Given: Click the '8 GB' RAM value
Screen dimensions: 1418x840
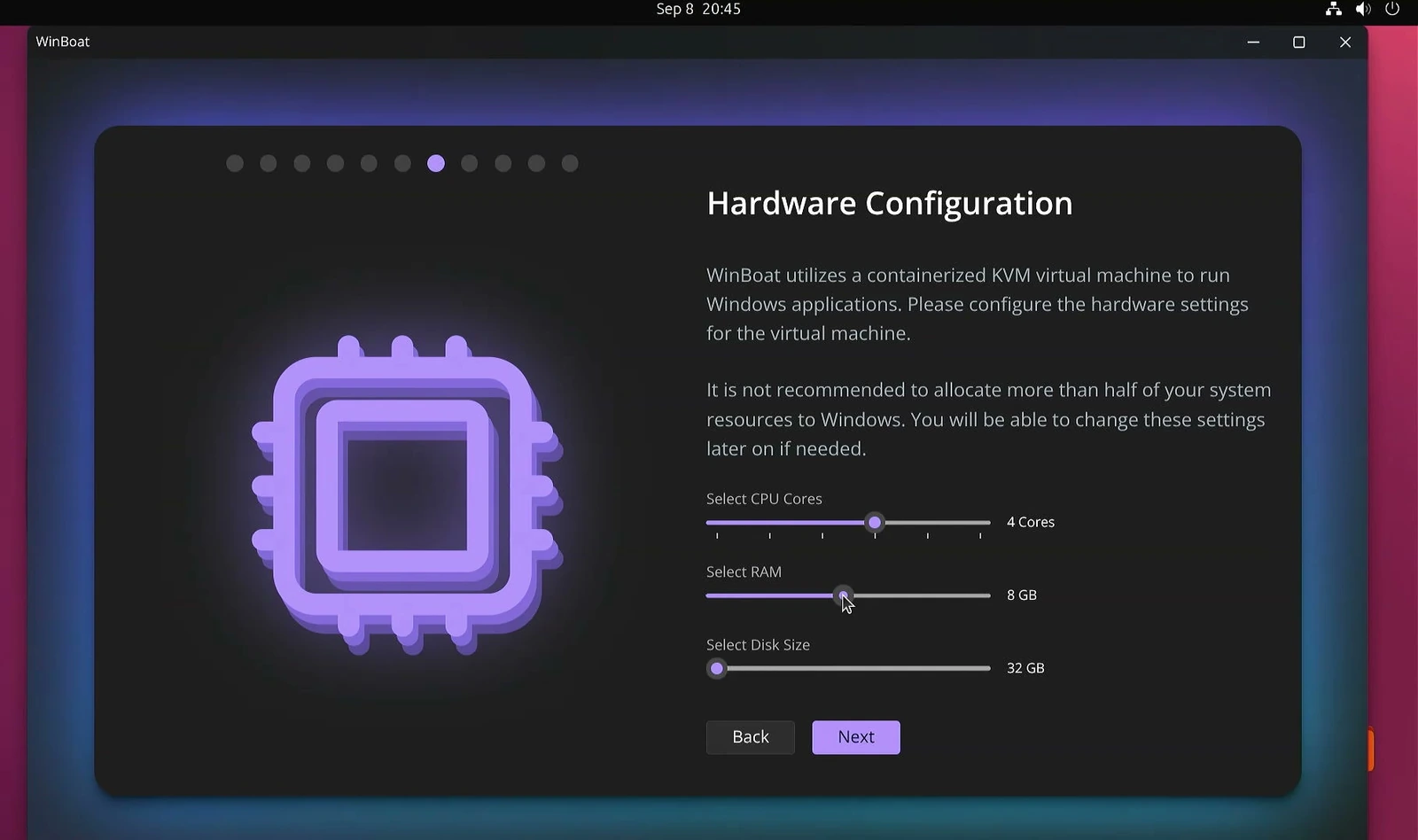Looking at the screenshot, I should pyautogui.click(x=1022, y=595).
